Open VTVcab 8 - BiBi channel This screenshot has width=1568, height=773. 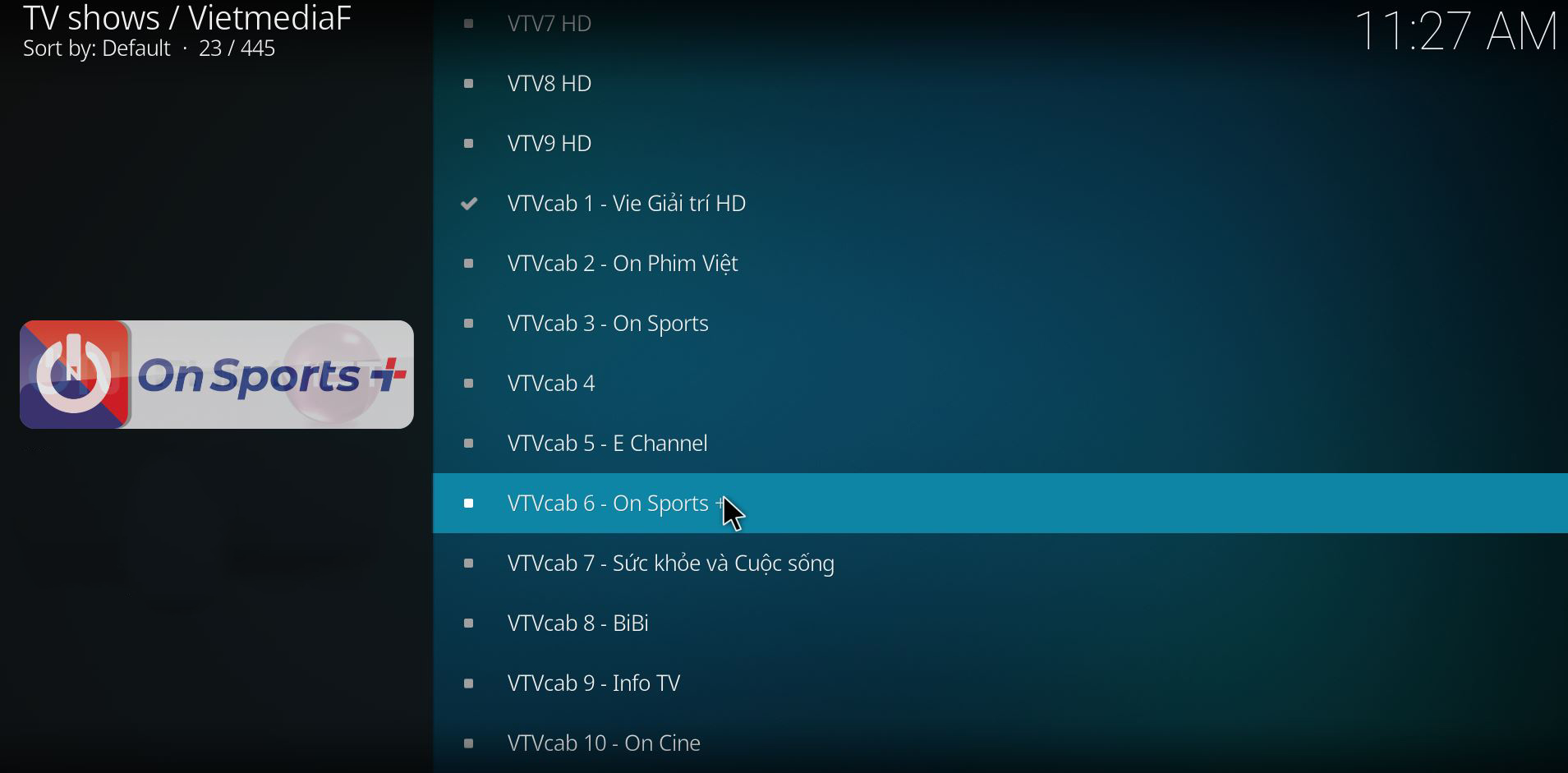1000,623
